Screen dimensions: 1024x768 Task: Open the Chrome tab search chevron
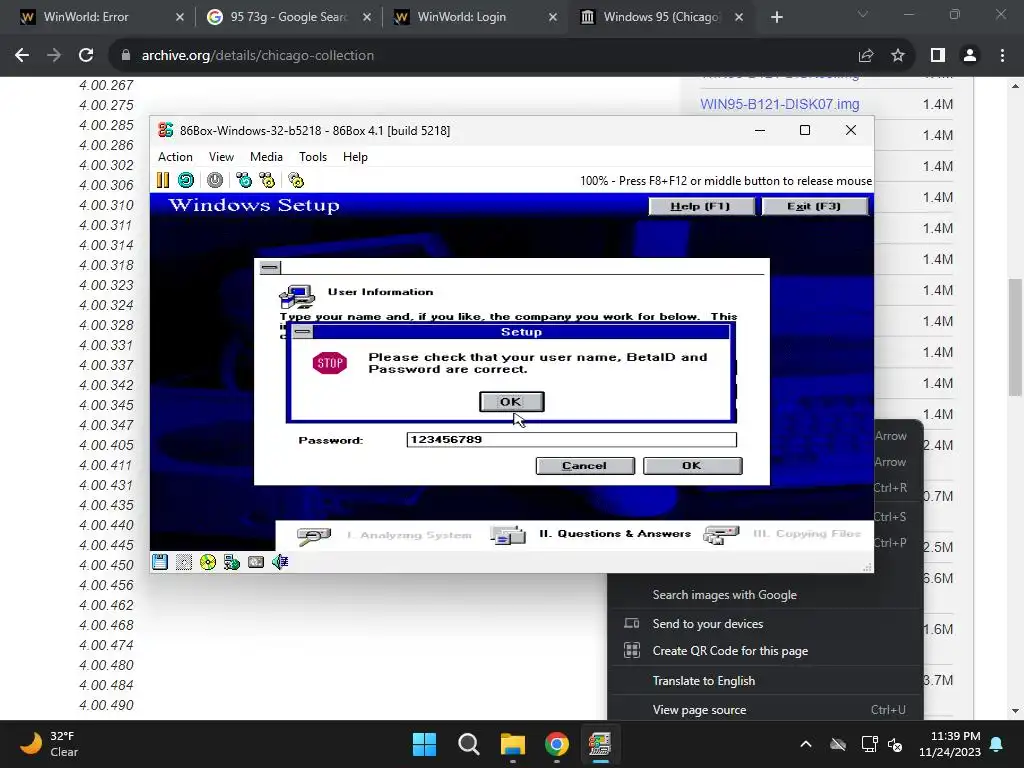863,14
